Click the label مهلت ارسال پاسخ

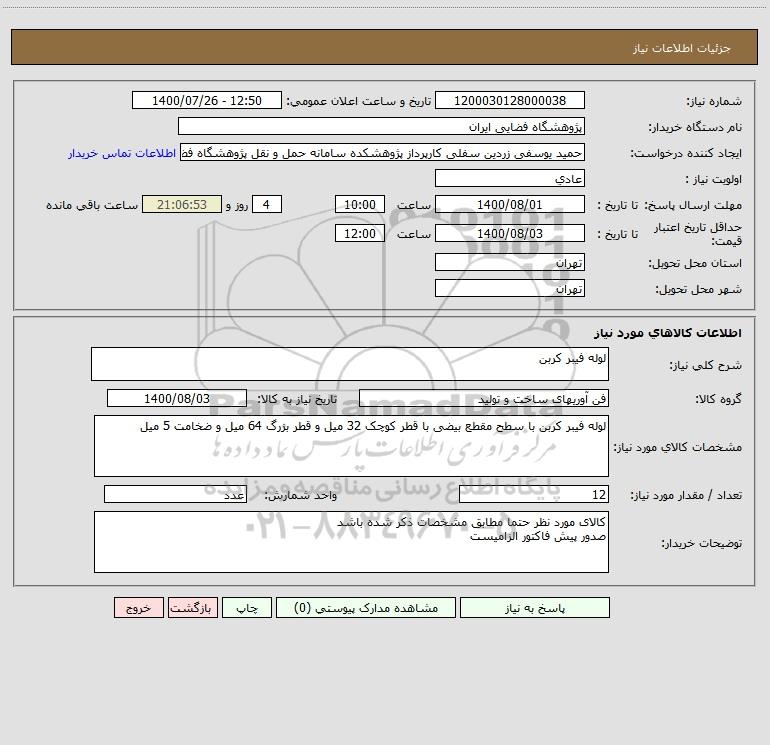692,205
